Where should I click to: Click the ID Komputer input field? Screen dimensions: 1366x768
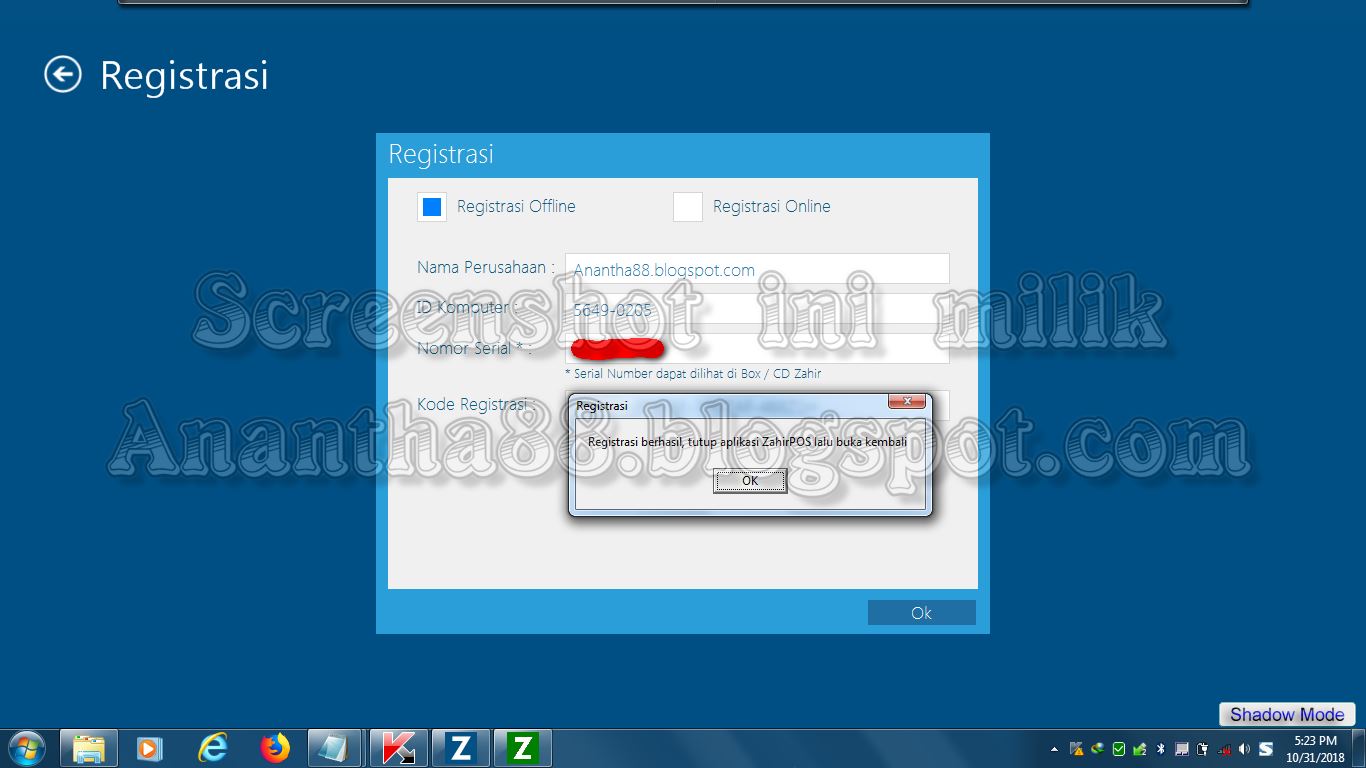pyautogui.click(x=757, y=309)
